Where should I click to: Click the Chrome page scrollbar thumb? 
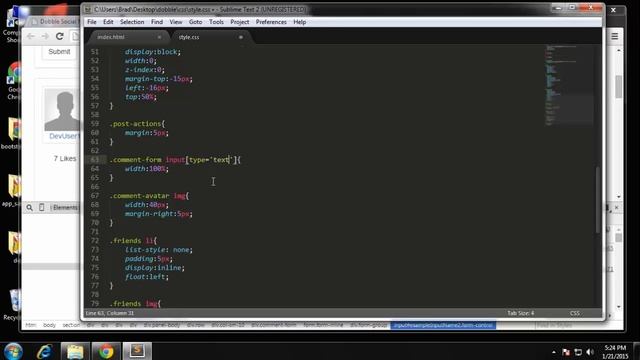(619, 87)
